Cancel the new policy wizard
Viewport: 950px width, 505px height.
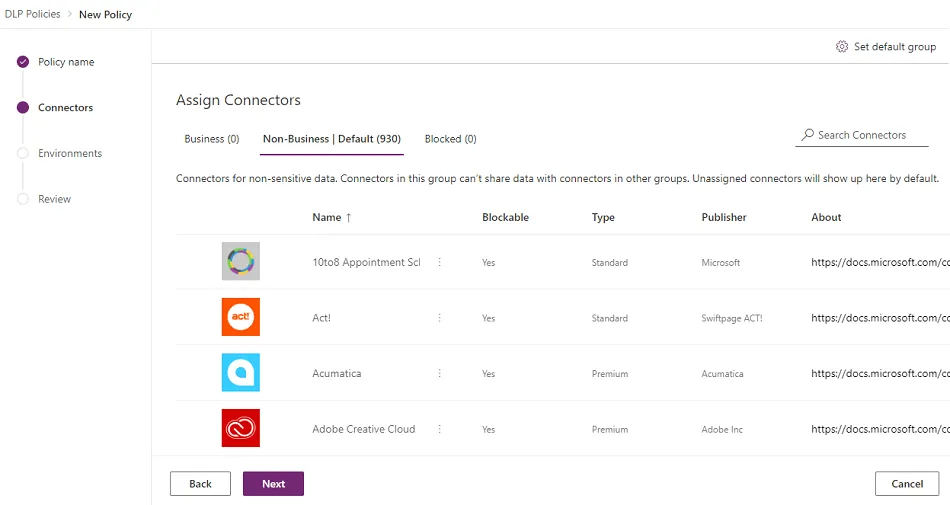[x=906, y=484]
